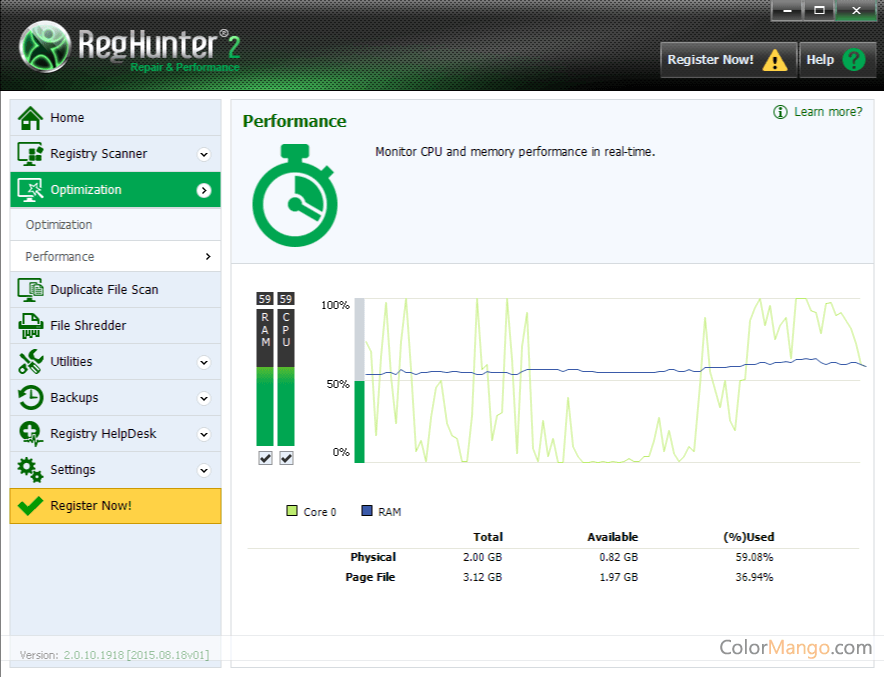884x677 pixels.
Task: Click the Page File total 3.12 GB
Action: click(x=483, y=577)
